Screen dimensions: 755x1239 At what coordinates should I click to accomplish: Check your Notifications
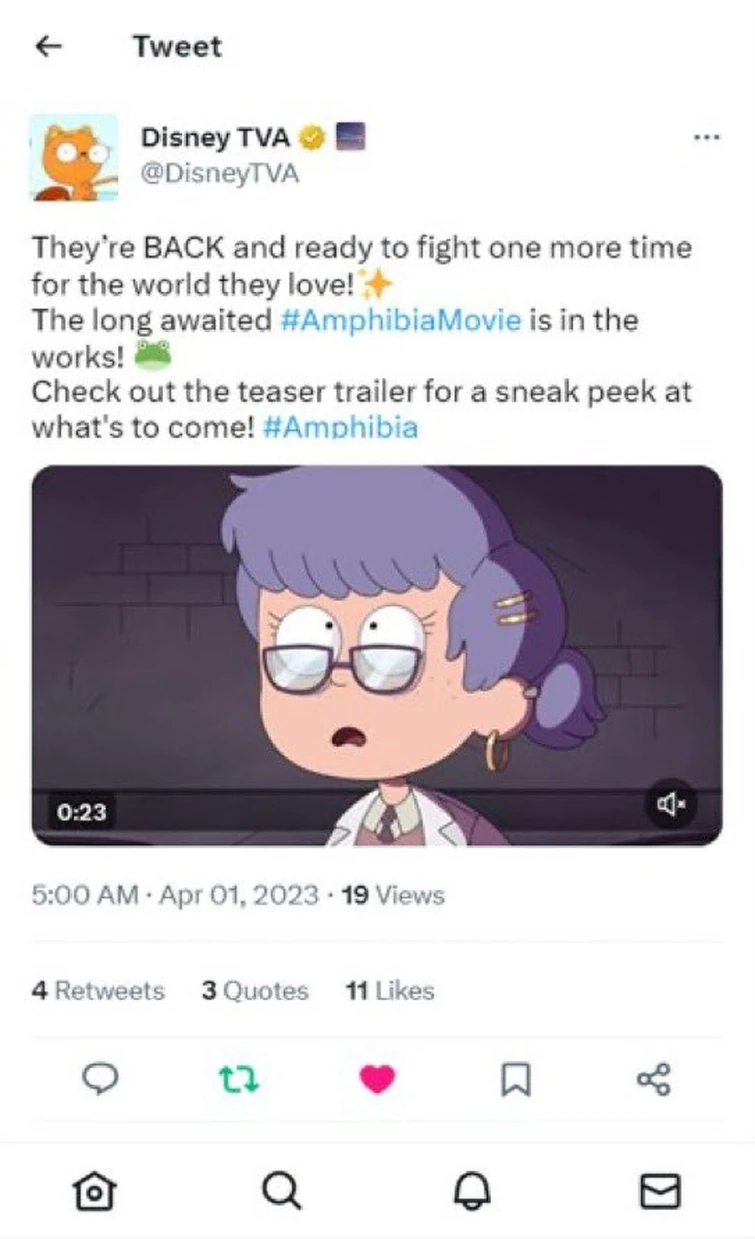pyautogui.click(x=470, y=1190)
